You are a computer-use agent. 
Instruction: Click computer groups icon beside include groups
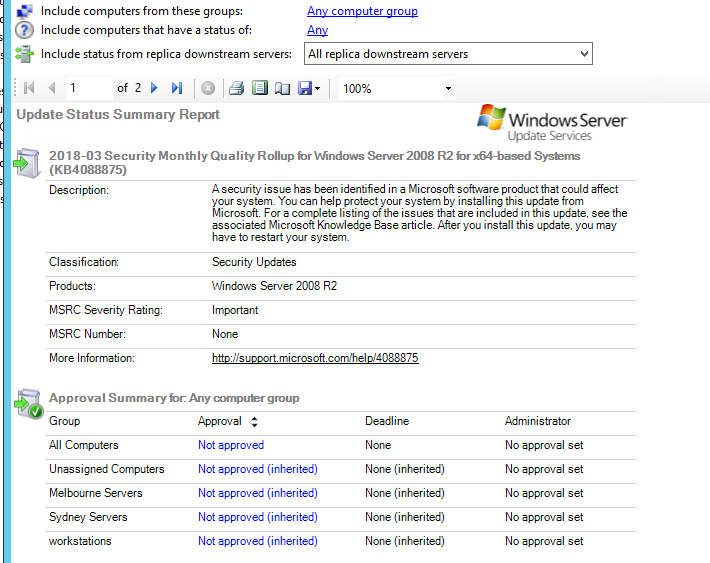[24, 10]
